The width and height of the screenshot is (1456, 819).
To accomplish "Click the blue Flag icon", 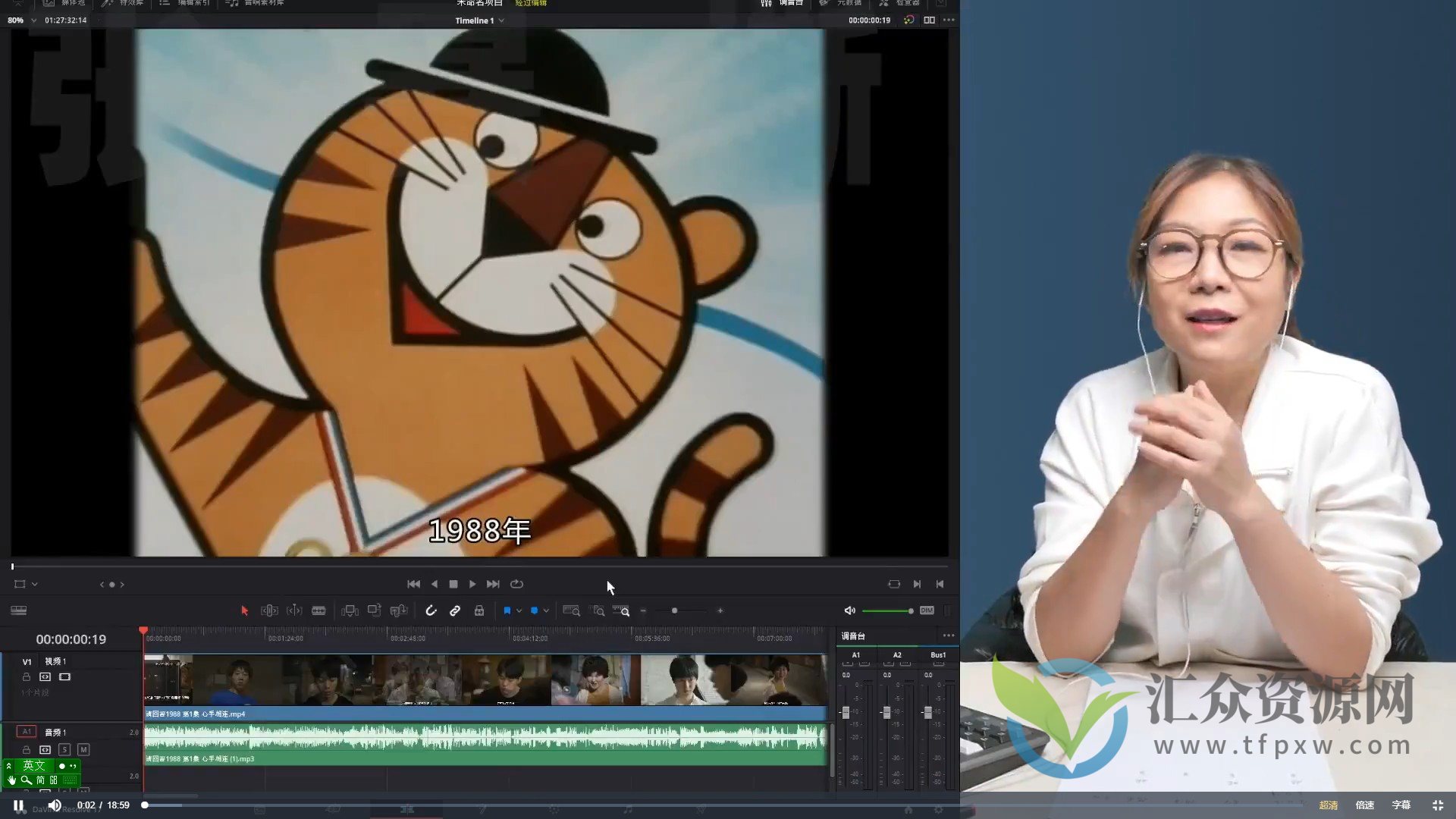I will (507, 610).
